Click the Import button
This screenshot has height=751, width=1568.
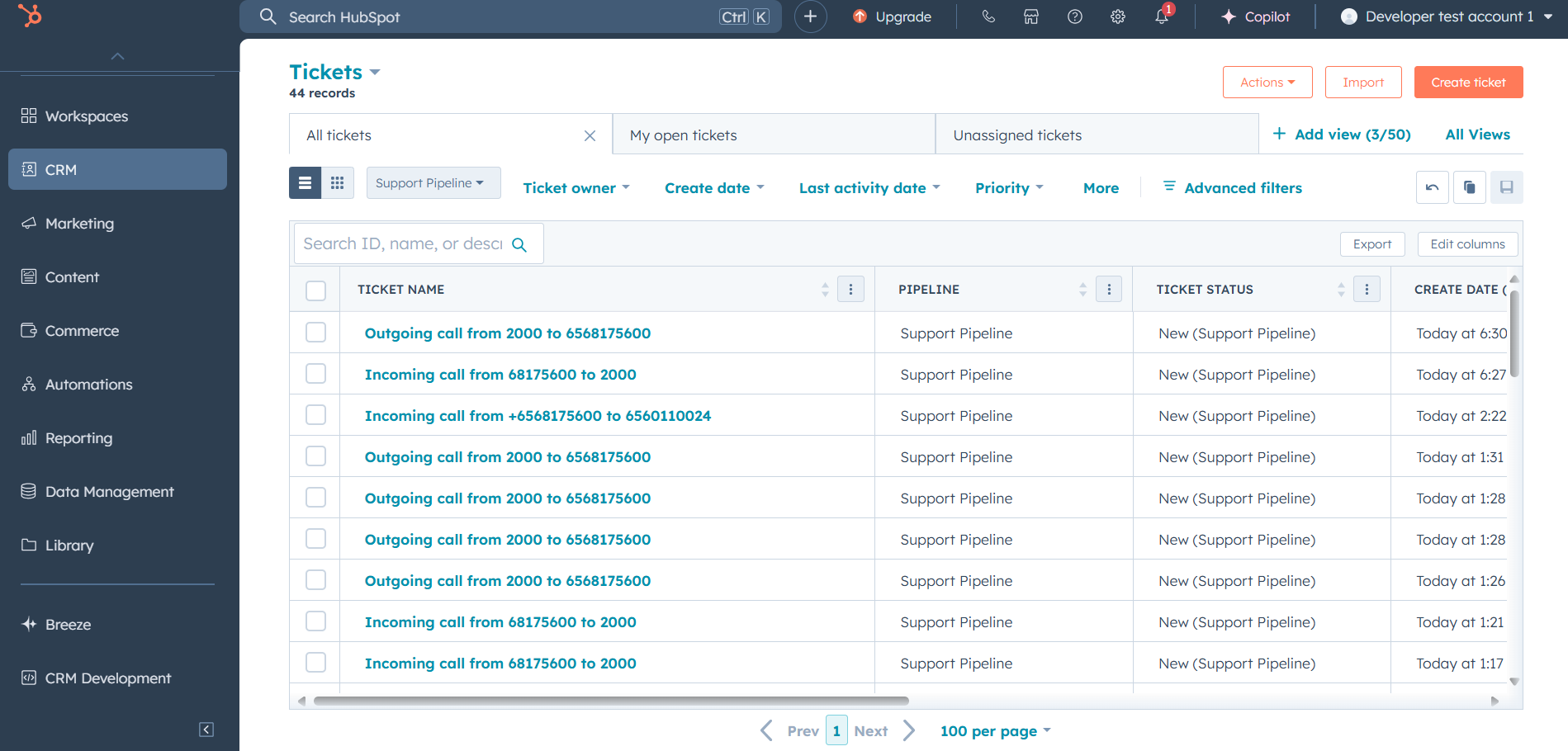[1363, 83]
